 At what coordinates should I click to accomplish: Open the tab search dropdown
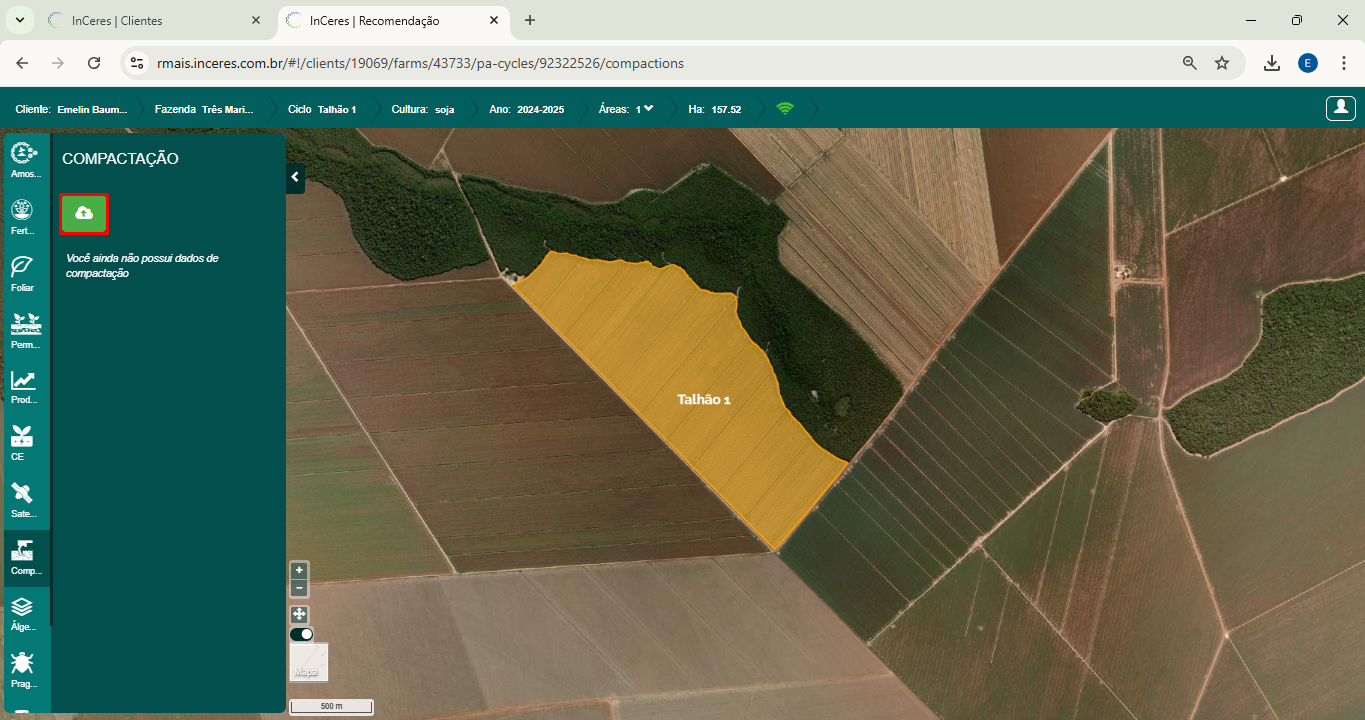[x=19, y=20]
